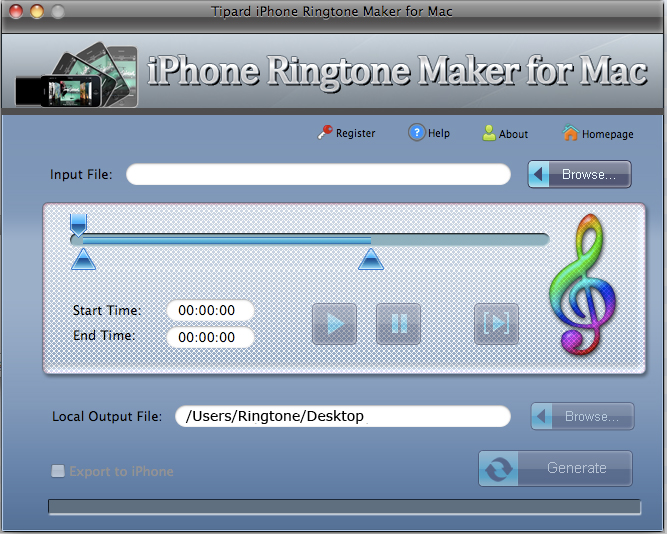This screenshot has width=667, height=534.
Task: Click the Play button
Action: [334, 324]
